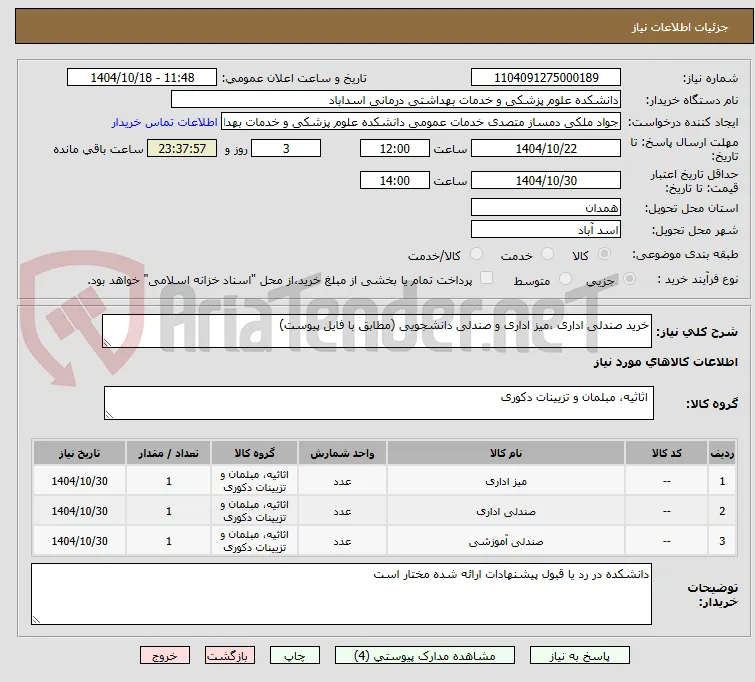The image size is (755, 682).
Task: Click the response deadline date 1404/10/22 field
Action: tap(546, 148)
